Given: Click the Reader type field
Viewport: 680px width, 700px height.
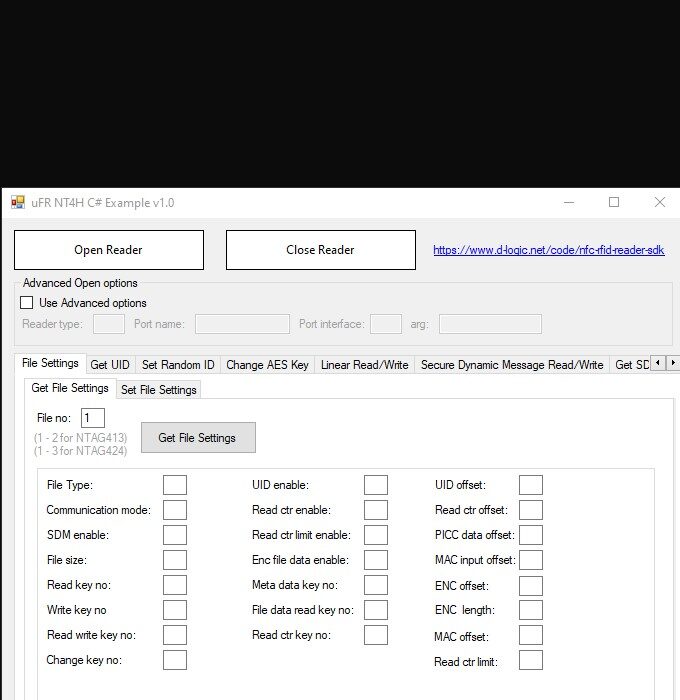Looking at the screenshot, I should [x=109, y=324].
